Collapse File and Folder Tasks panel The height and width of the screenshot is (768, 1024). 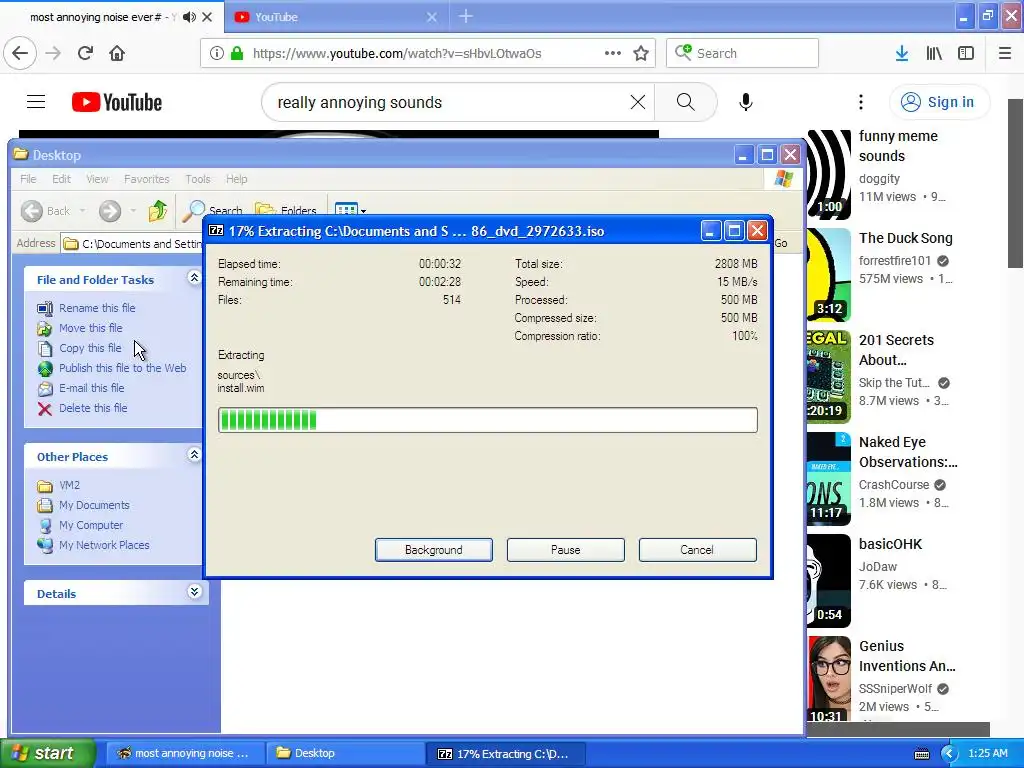pyautogui.click(x=194, y=278)
